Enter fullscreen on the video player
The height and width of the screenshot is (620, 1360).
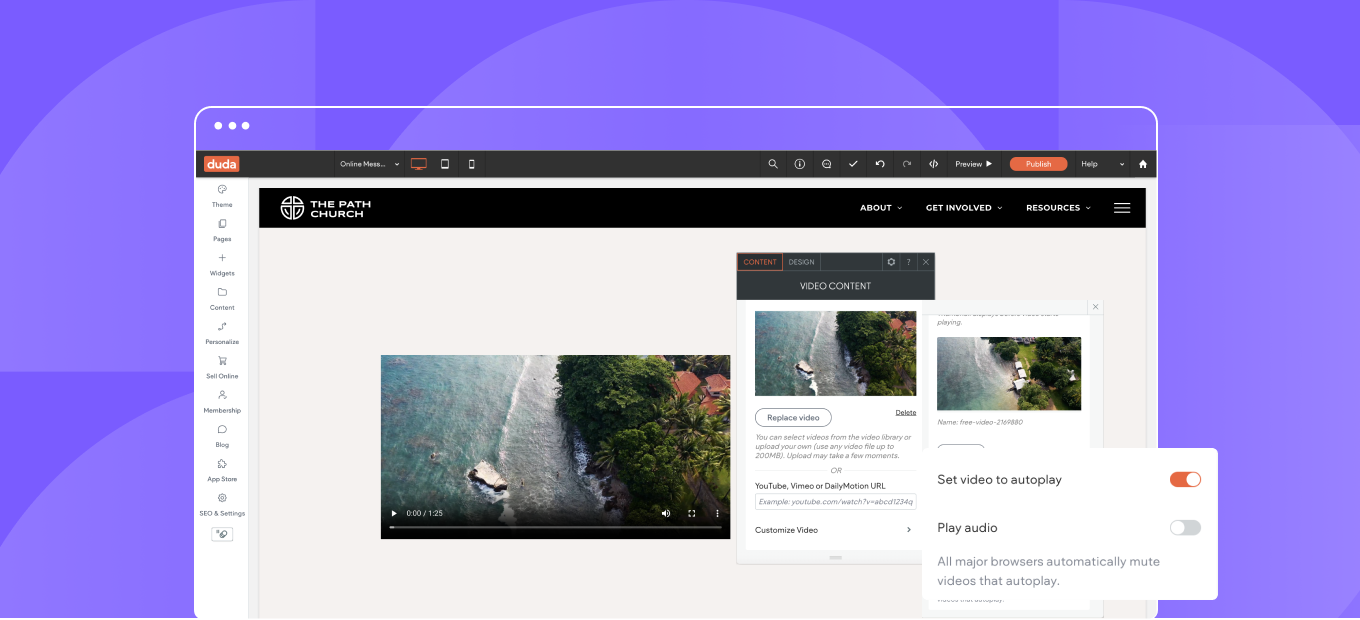tap(691, 513)
